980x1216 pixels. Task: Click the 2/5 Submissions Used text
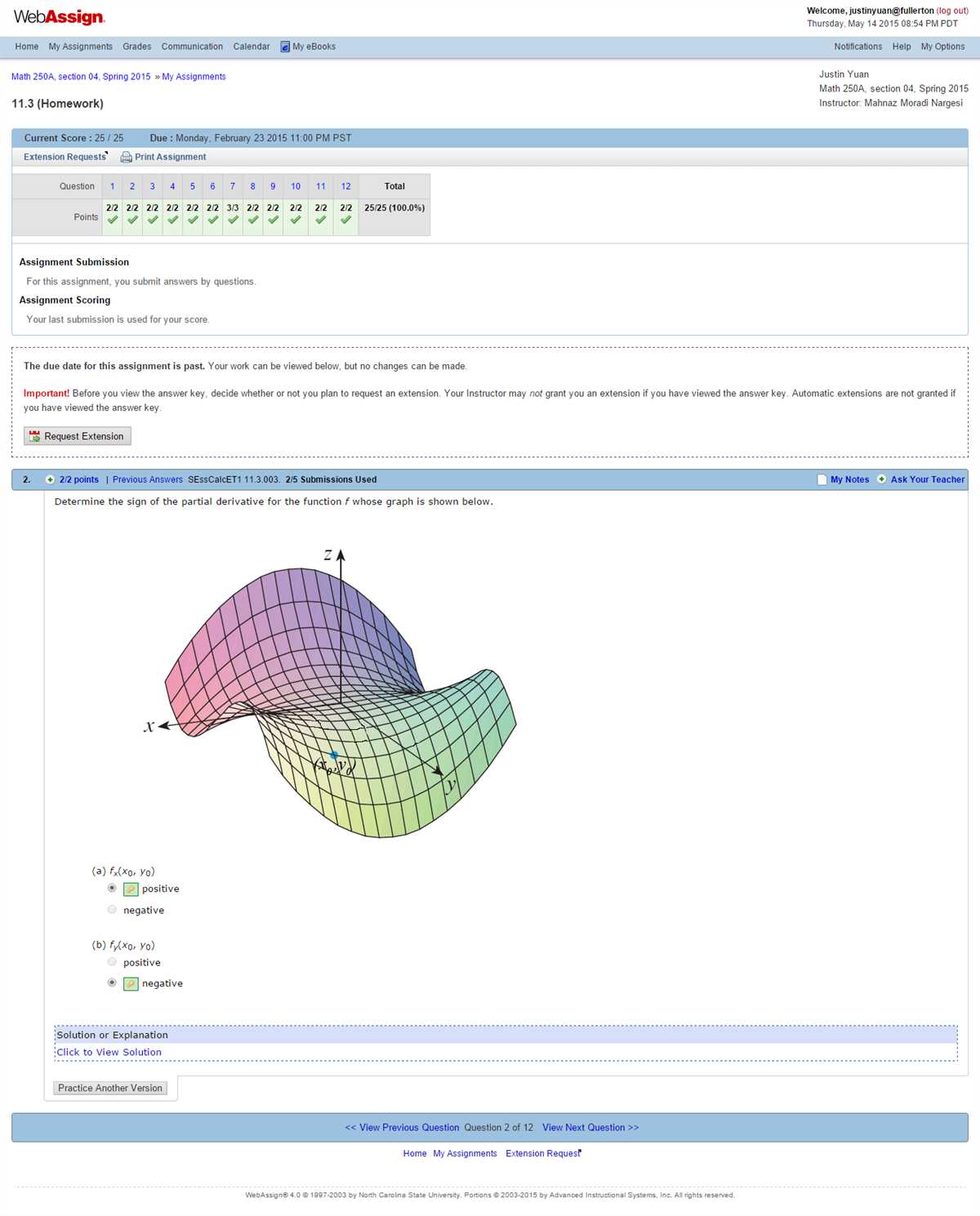[331, 479]
